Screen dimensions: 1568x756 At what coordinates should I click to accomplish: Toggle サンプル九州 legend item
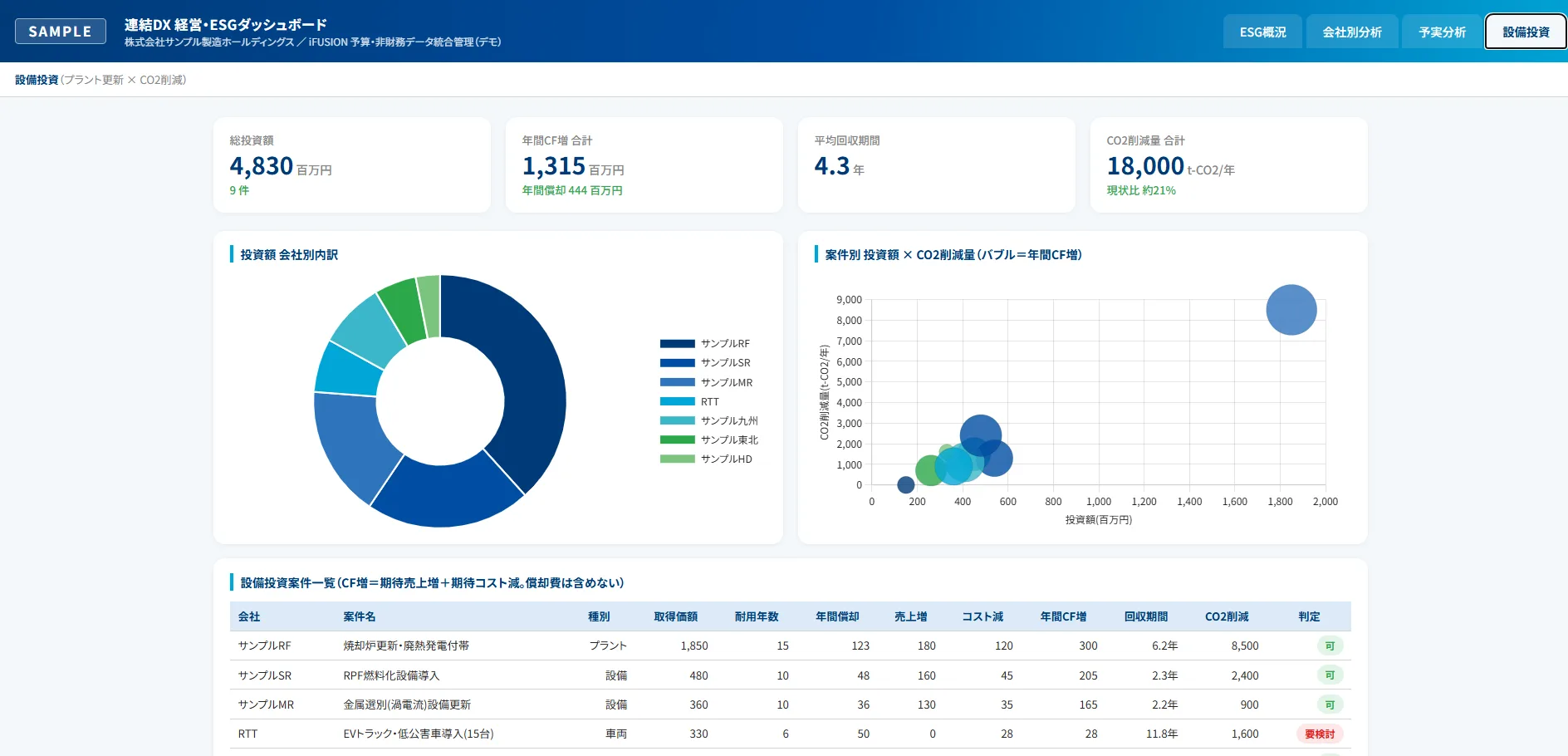point(709,420)
